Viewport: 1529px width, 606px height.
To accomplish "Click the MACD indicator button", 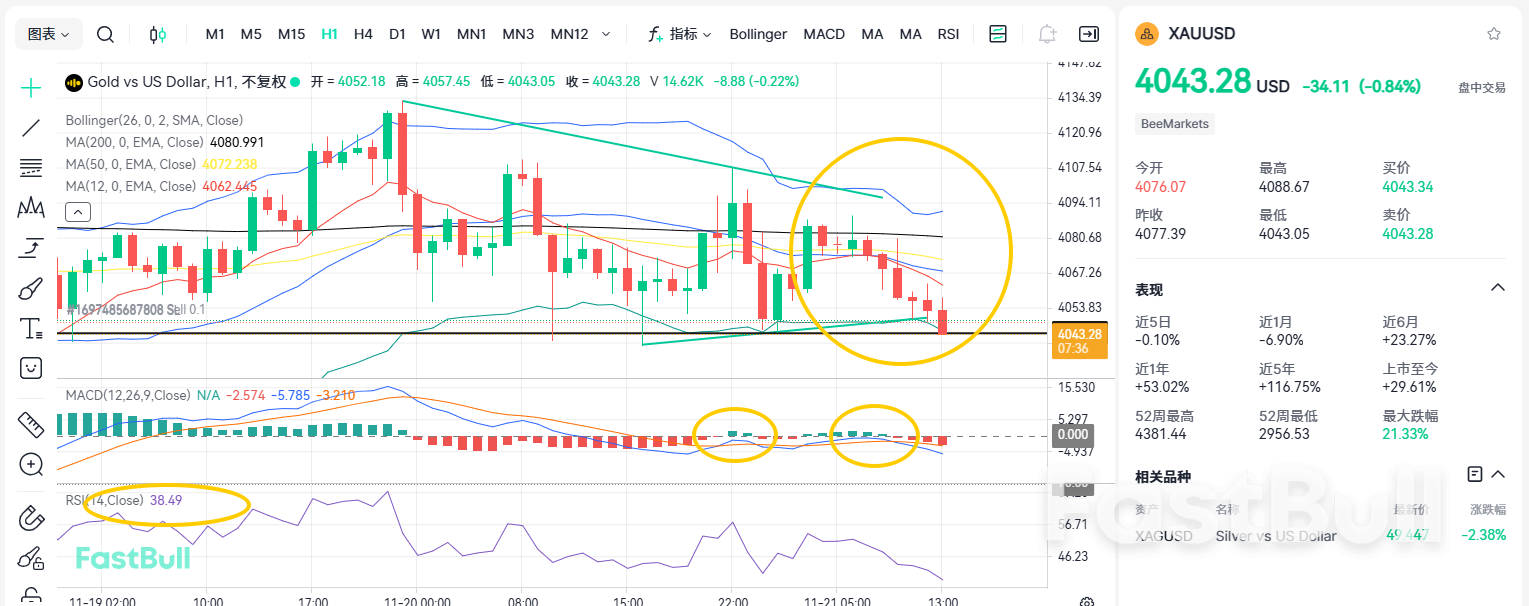I will (824, 34).
